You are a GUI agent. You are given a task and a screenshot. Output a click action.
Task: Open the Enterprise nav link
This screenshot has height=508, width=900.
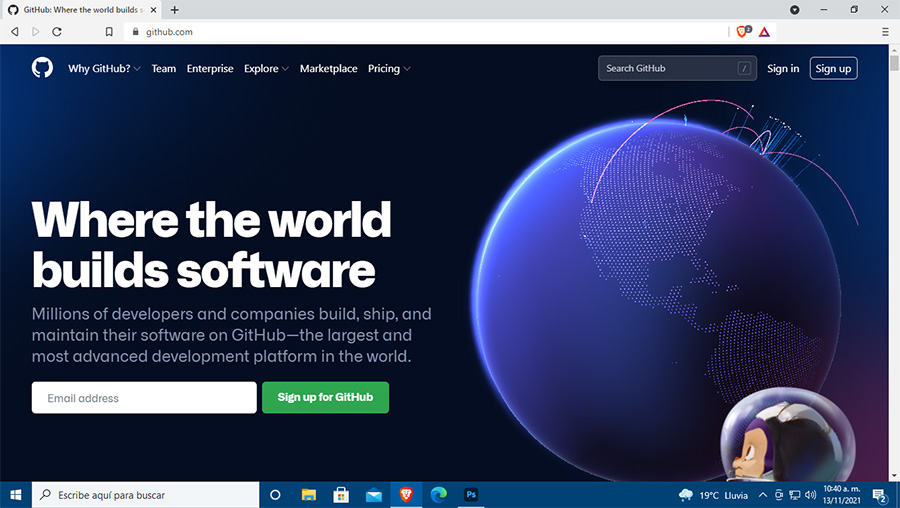pyautogui.click(x=210, y=68)
